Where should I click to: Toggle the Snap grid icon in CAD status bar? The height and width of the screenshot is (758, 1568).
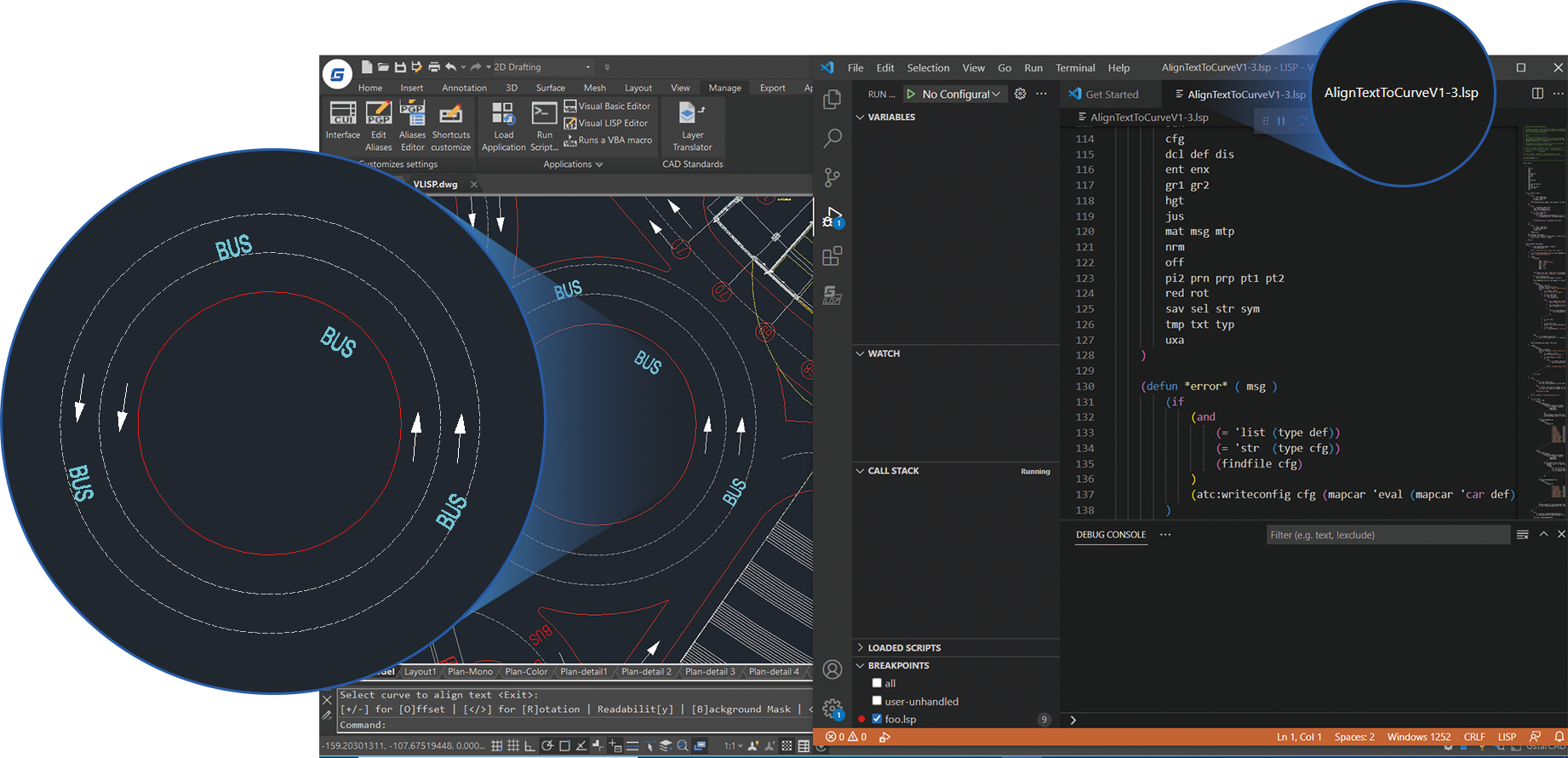(x=496, y=746)
